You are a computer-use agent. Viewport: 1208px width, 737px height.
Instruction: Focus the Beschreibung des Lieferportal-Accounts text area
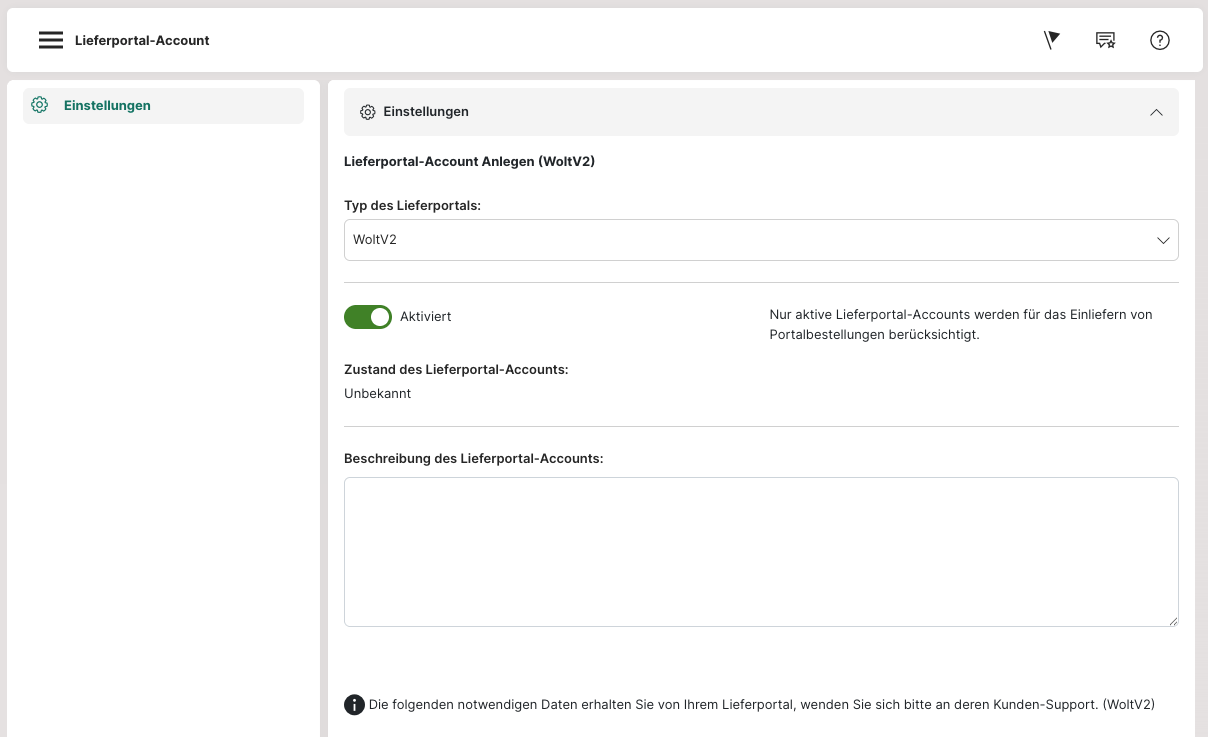[760, 551]
